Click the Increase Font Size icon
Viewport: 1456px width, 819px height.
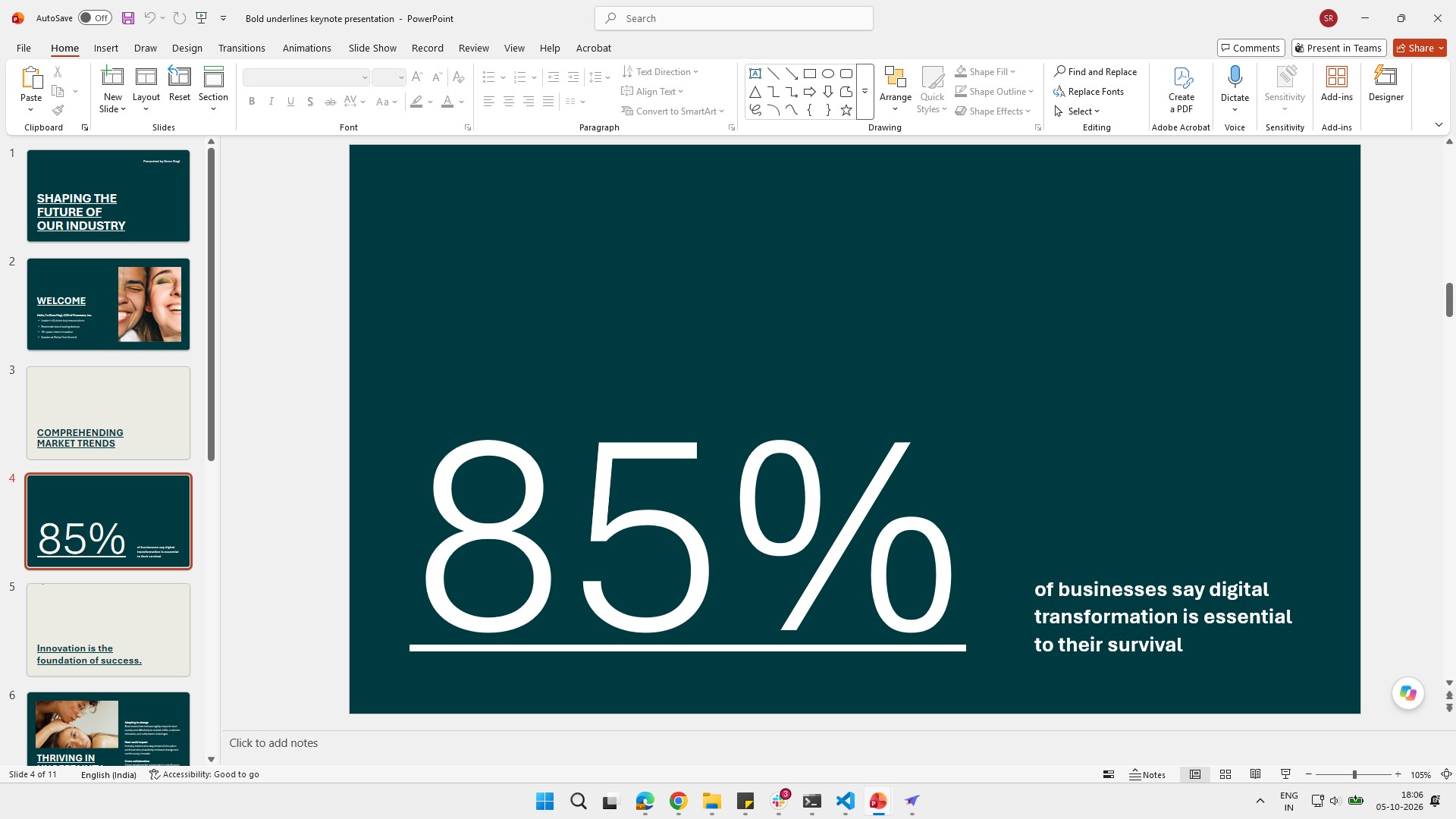[417, 77]
